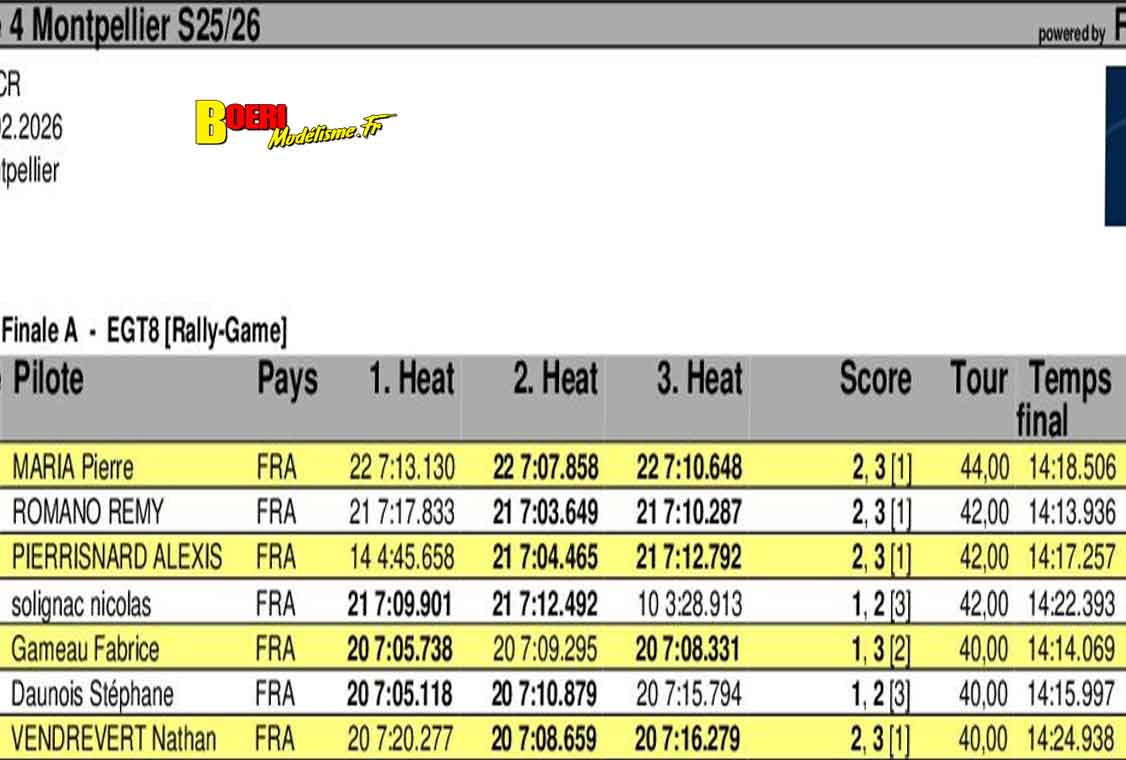
Task: Select the 3. Heat column header
Action: [x=699, y=380]
